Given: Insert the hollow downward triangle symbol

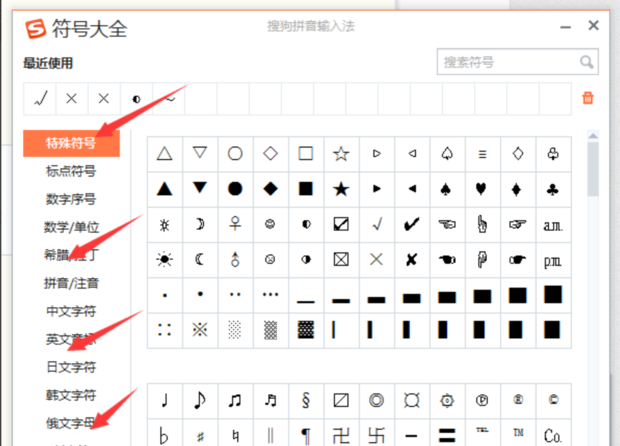Looking at the screenshot, I should click(x=200, y=153).
